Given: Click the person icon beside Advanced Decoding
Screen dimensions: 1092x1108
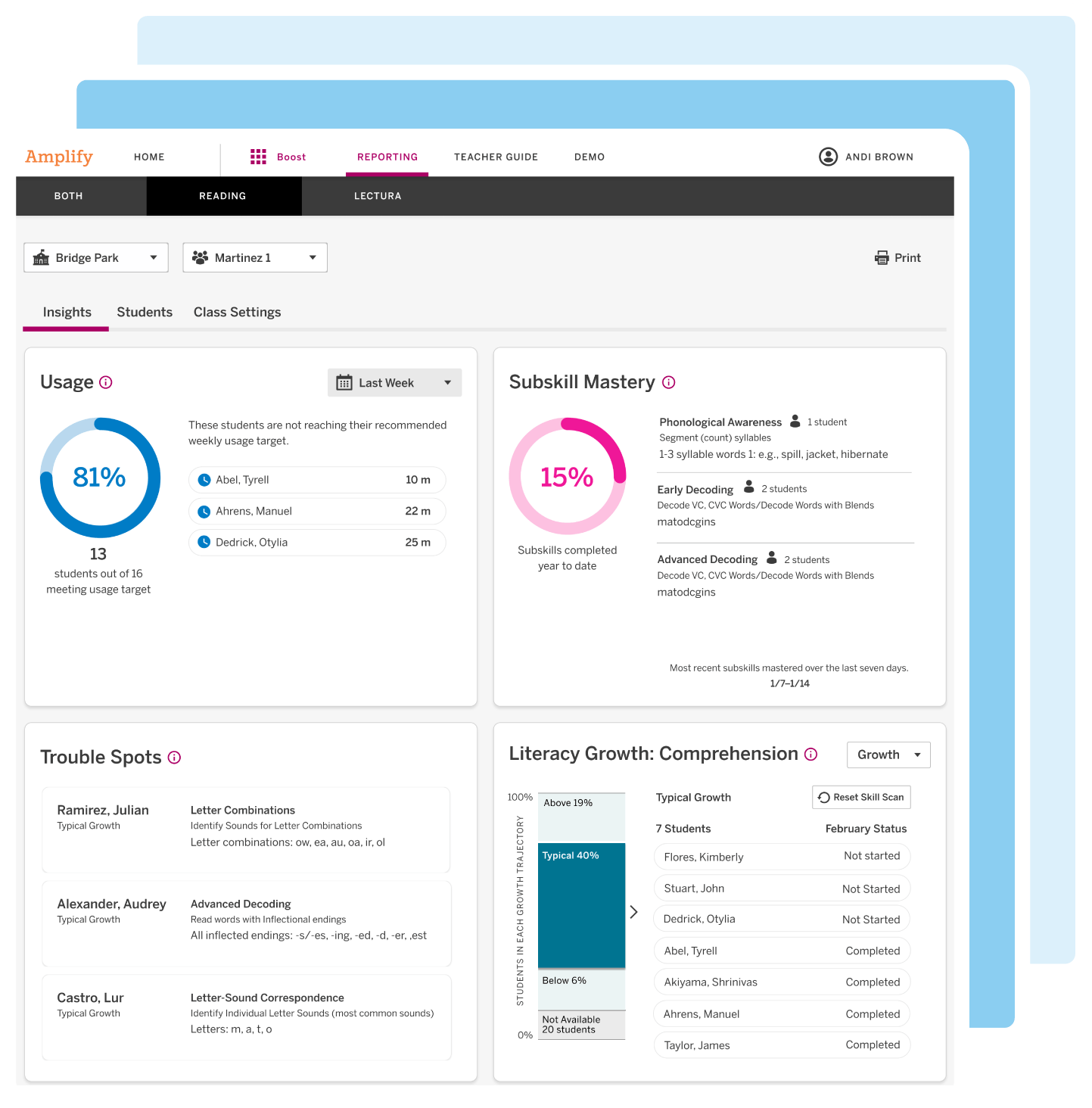Looking at the screenshot, I should tap(772, 558).
